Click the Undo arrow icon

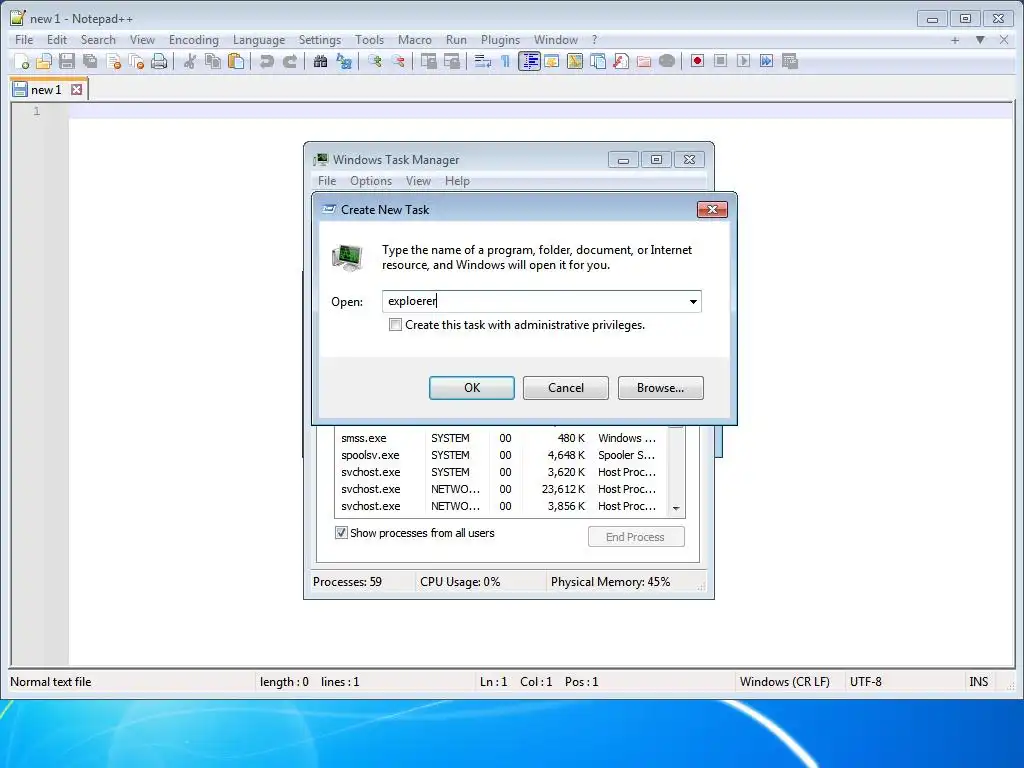pos(266,61)
